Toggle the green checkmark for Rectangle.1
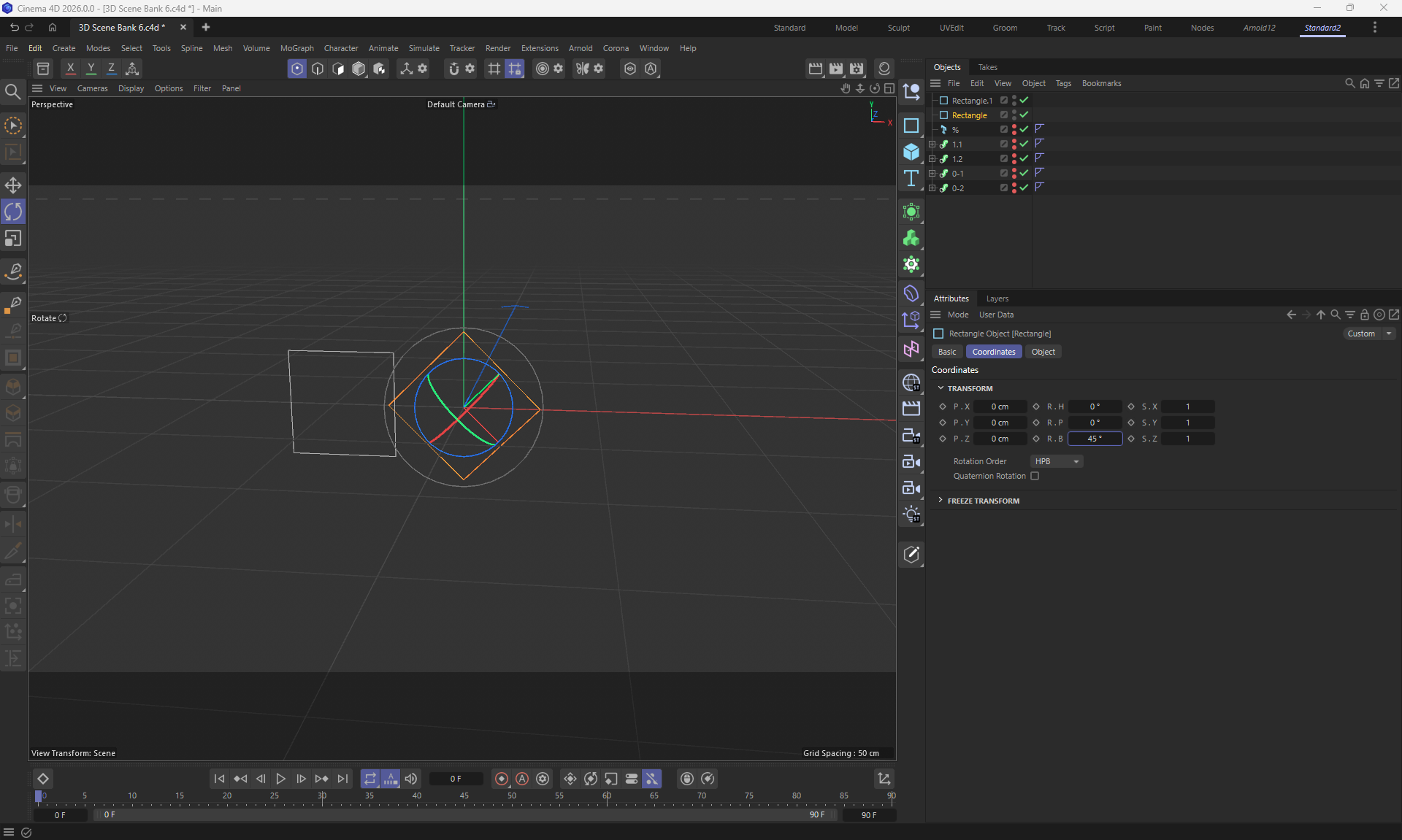 click(x=1024, y=100)
